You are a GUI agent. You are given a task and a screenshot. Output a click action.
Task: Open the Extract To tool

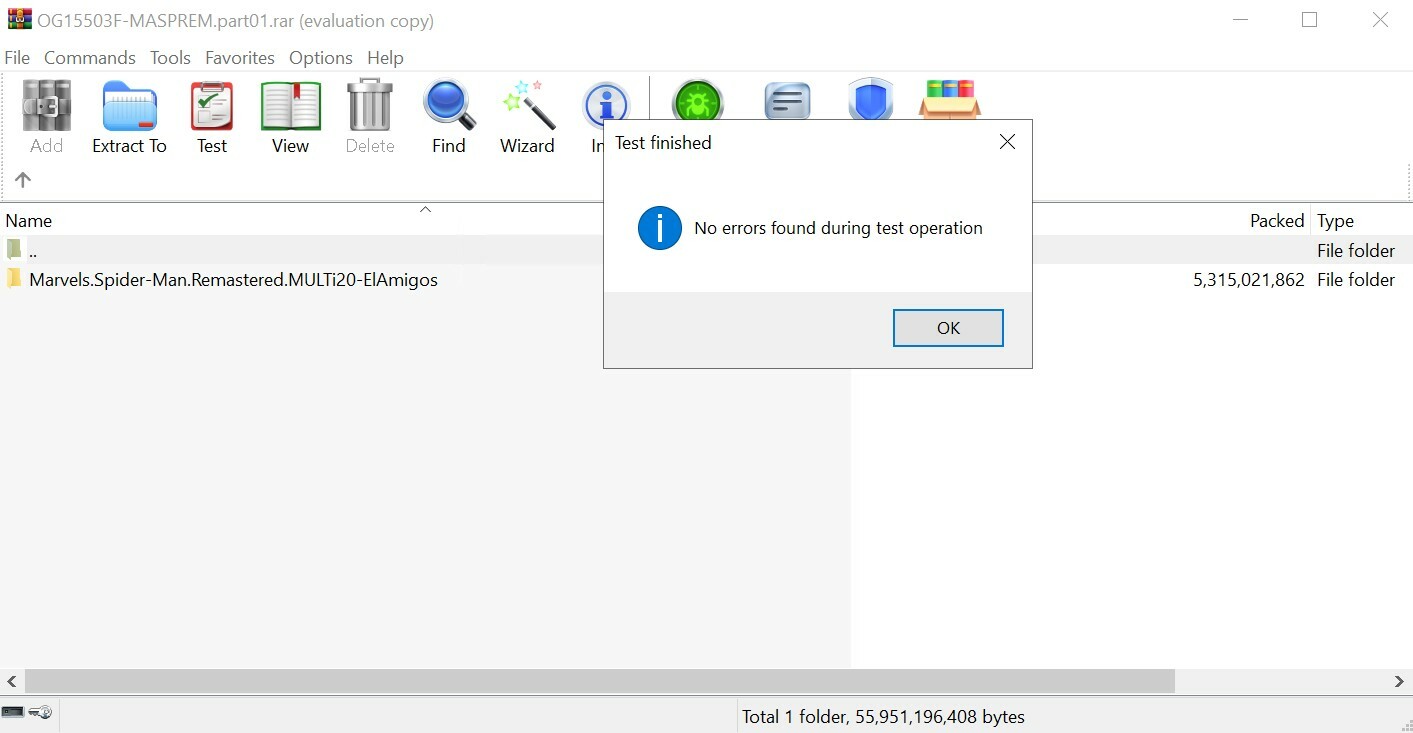129,105
